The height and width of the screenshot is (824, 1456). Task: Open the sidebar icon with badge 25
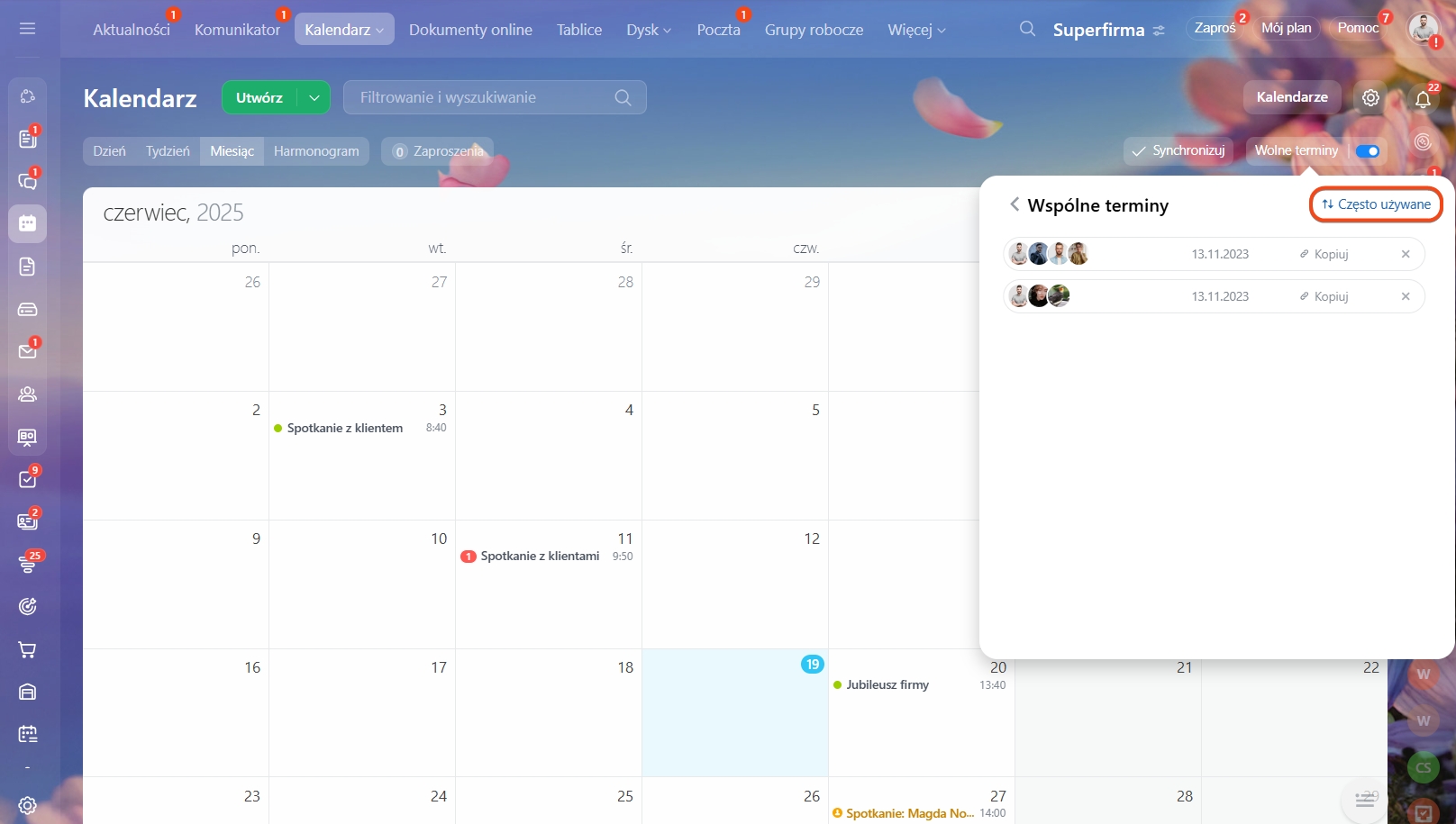(27, 564)
